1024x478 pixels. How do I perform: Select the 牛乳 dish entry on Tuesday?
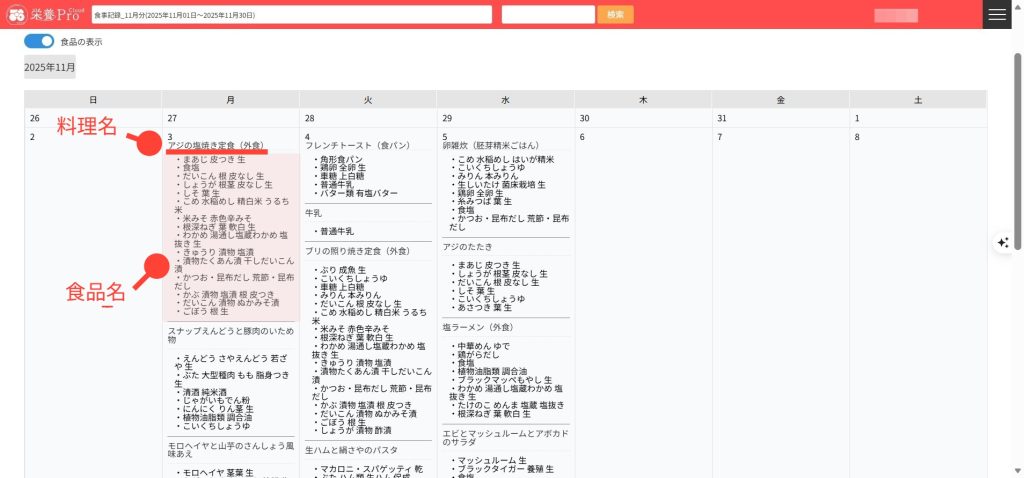point(313,213)
